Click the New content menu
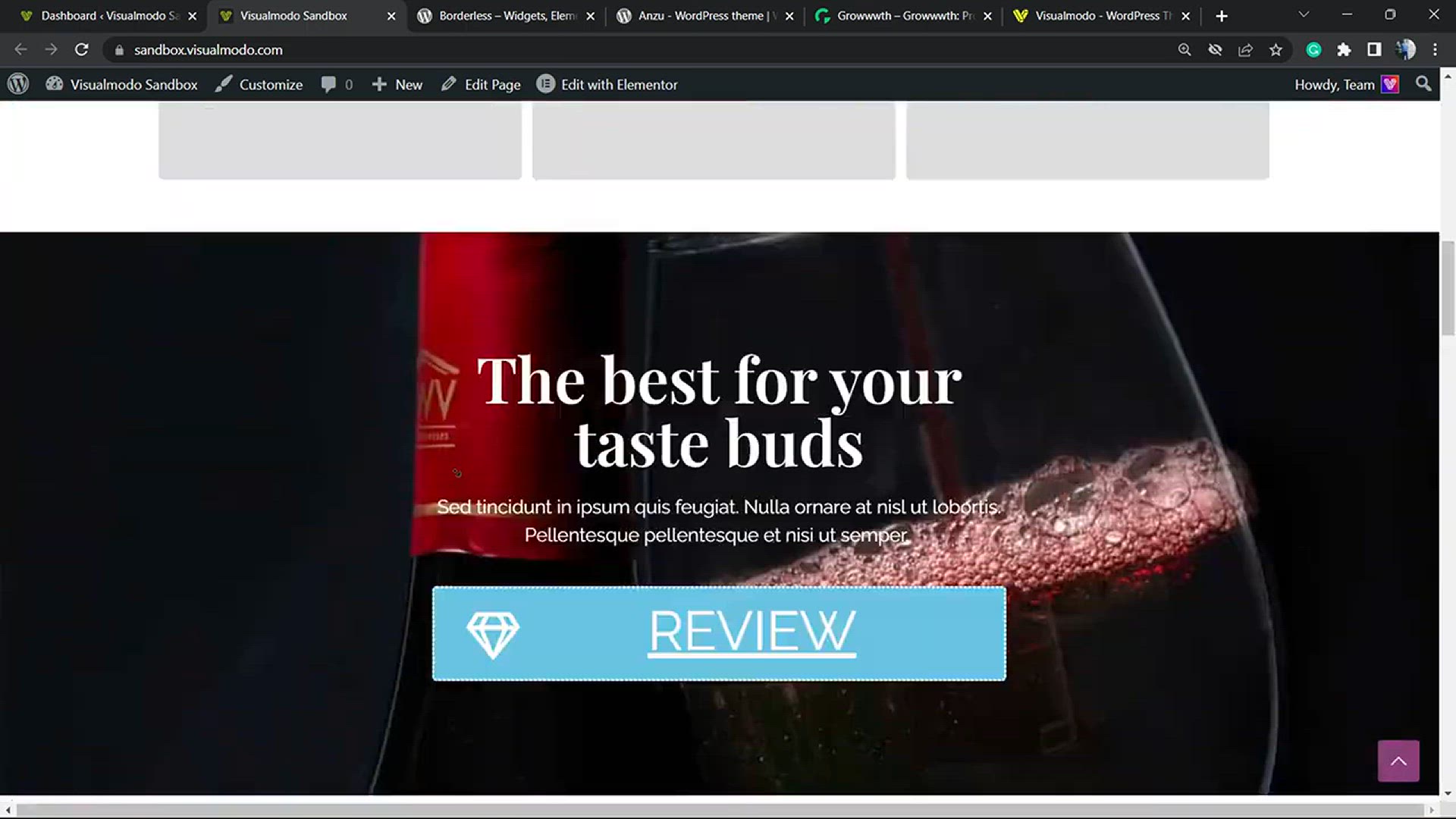 click(397, 84)
